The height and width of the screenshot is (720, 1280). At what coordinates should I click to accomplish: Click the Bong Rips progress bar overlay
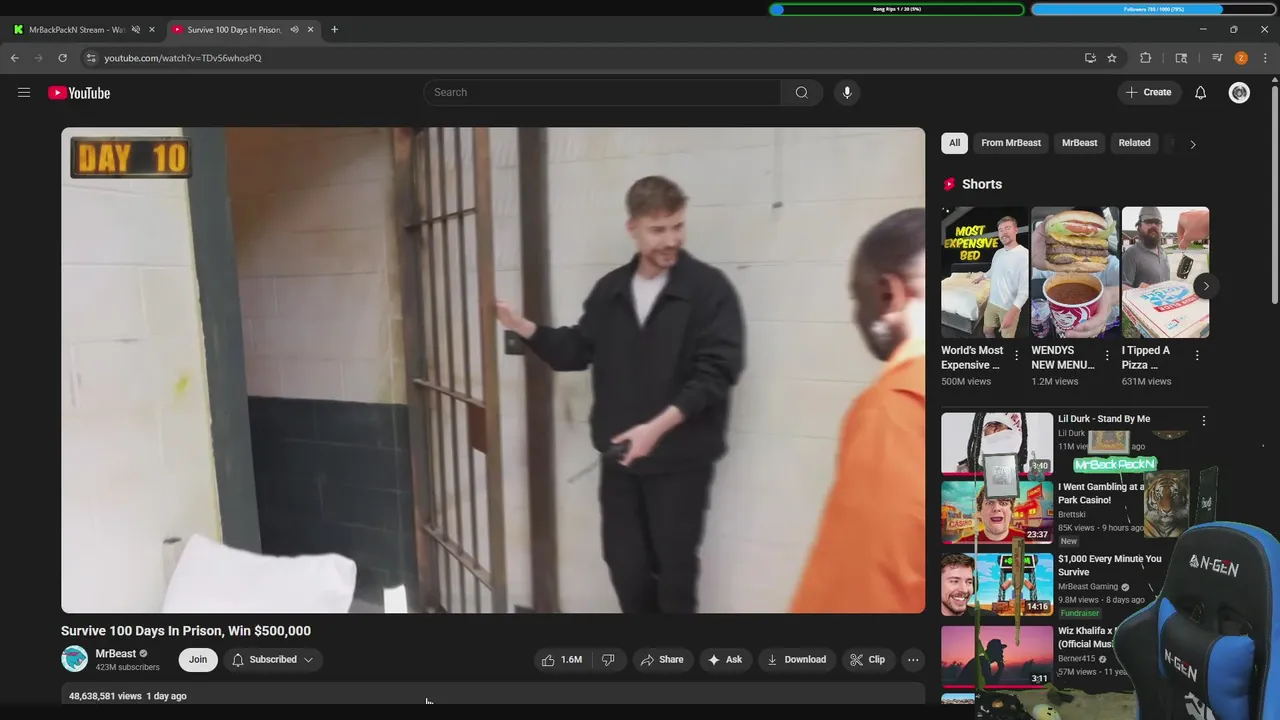point(896,9)
